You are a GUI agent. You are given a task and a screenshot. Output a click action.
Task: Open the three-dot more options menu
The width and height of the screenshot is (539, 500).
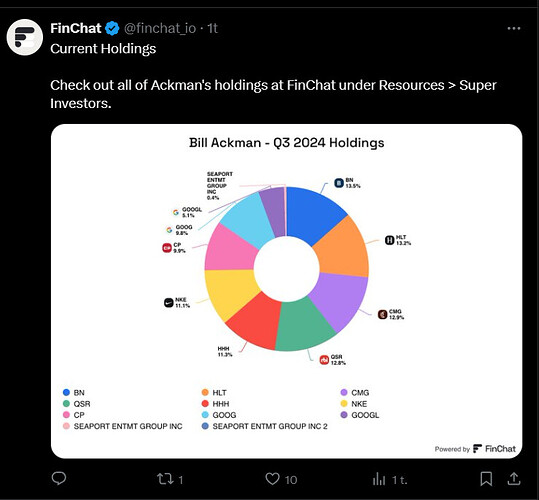(514, 29)
